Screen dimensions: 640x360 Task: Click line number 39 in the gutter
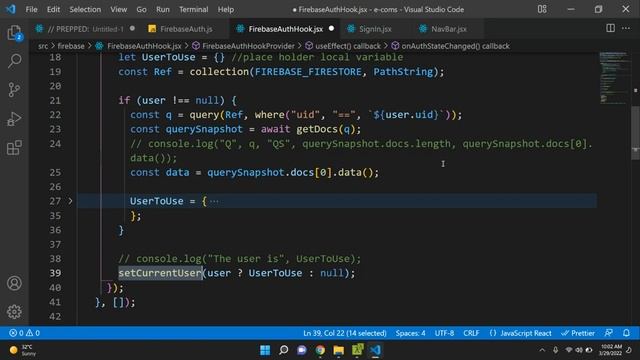(55, 273)
